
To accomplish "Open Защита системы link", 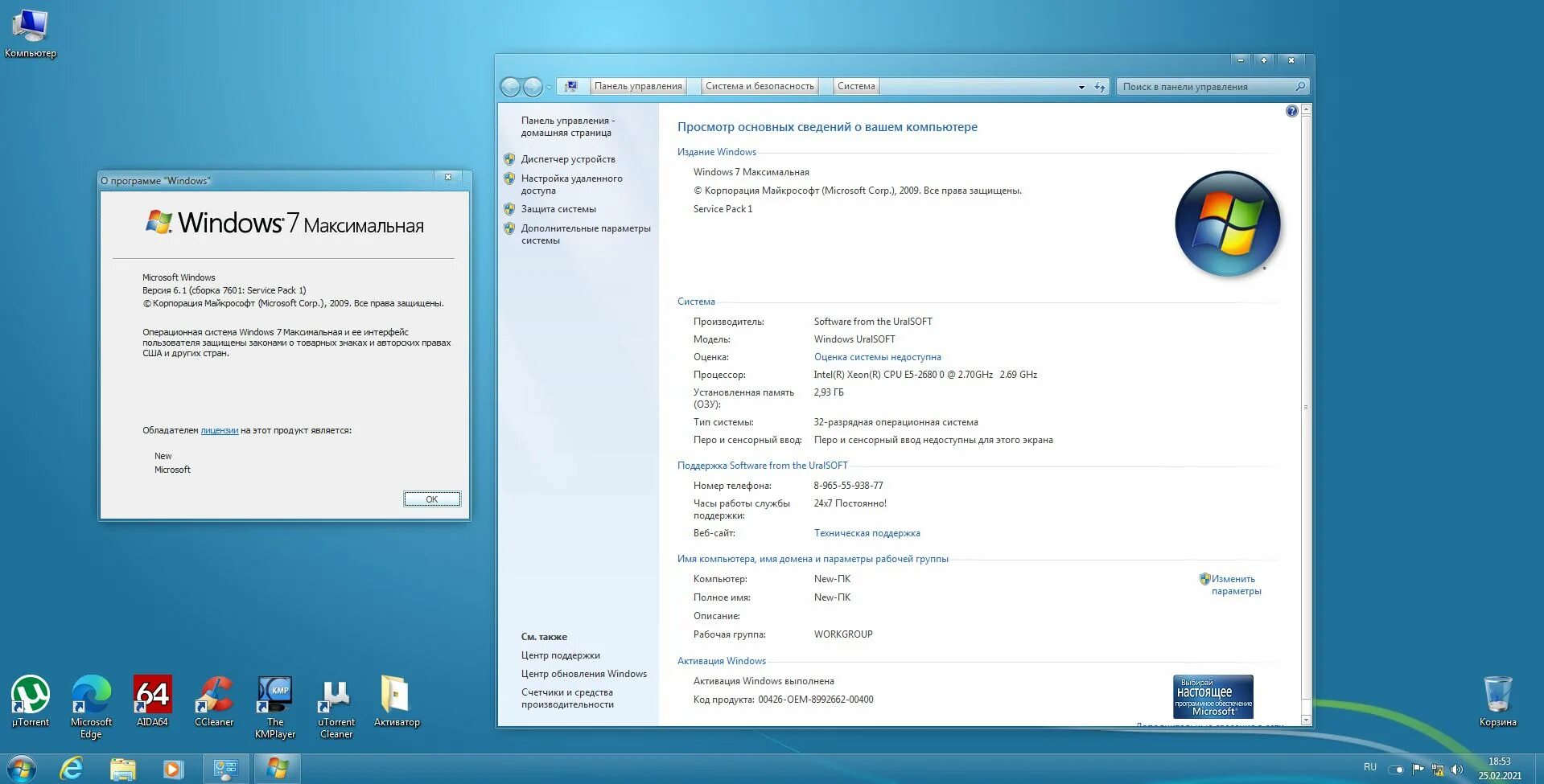I will point(558,209).
